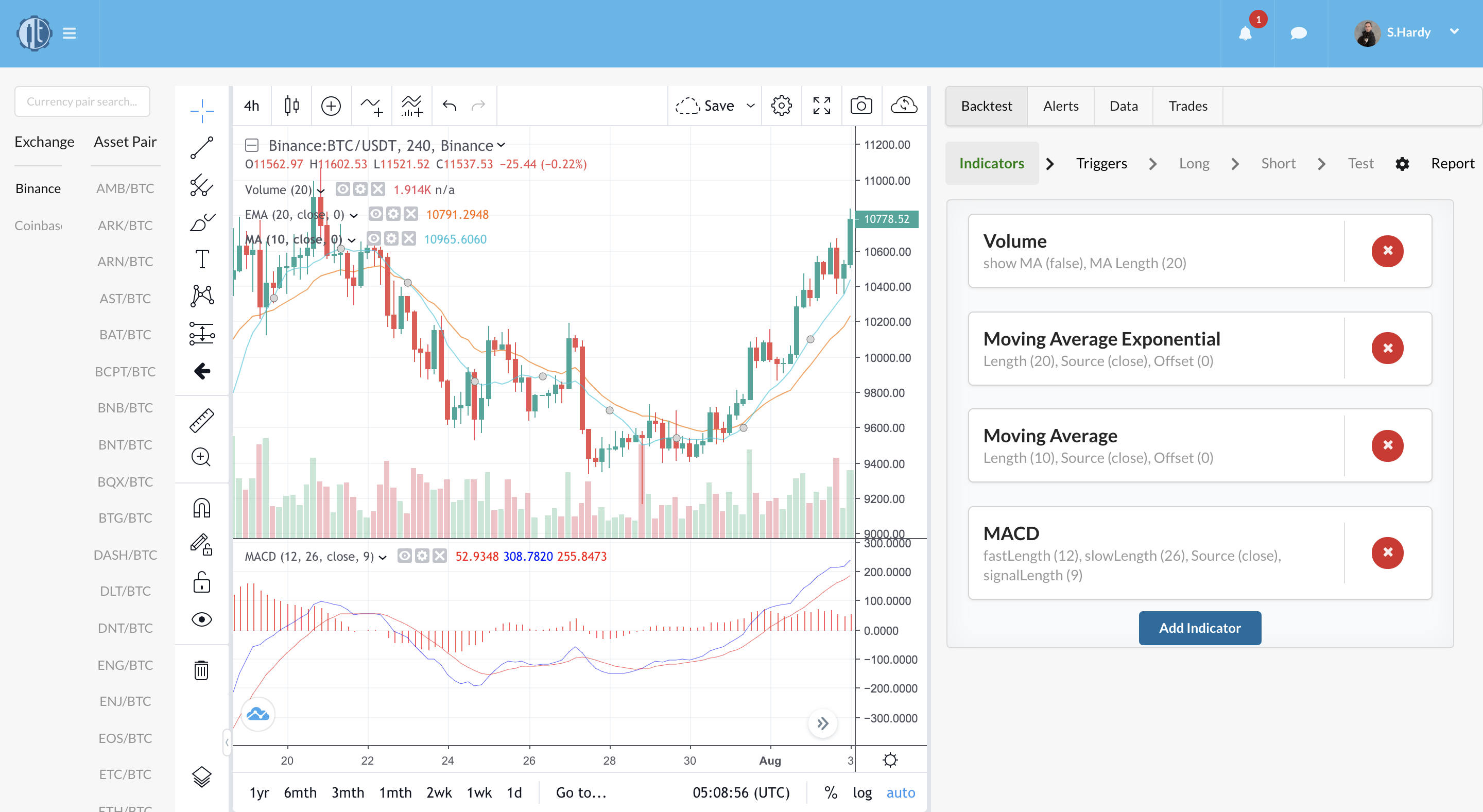Activate the zoom in tool
This screenshot has width=1483, height=812.
(201, 458)
